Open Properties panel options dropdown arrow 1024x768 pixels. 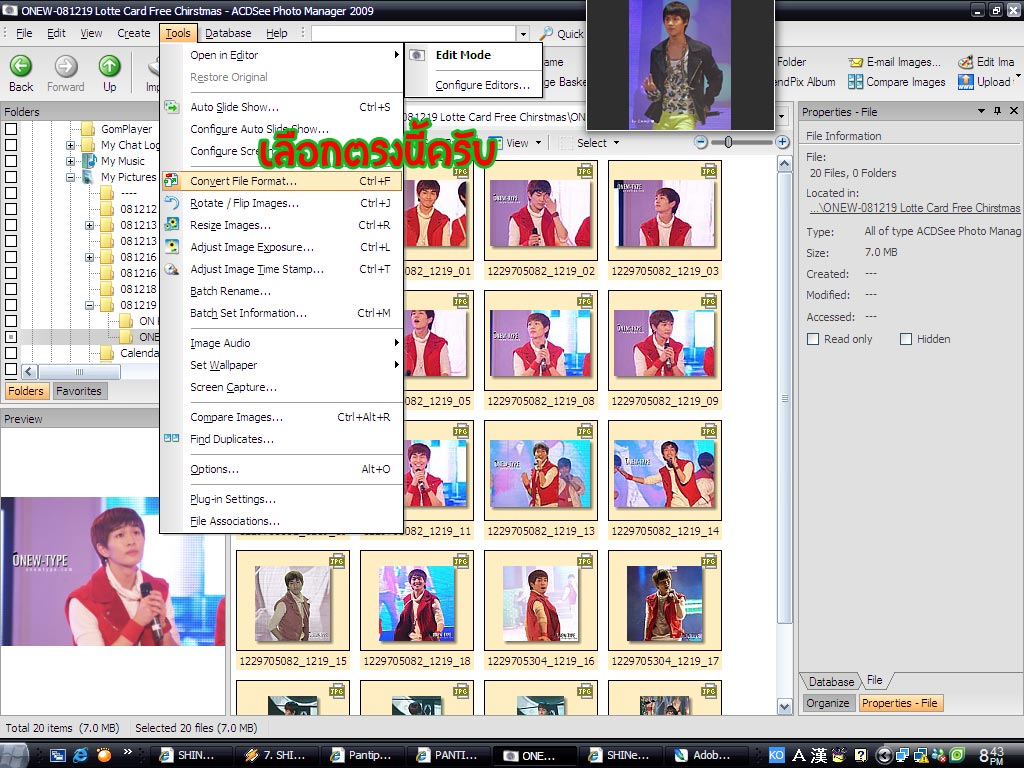[x=981, y=111]
